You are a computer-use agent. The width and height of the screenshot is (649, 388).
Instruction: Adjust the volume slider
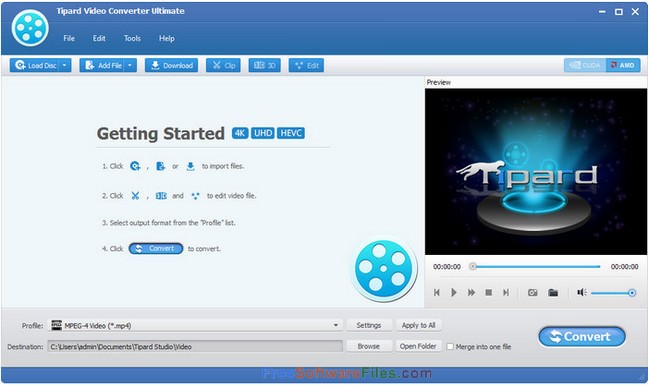(x=613, y=293)
